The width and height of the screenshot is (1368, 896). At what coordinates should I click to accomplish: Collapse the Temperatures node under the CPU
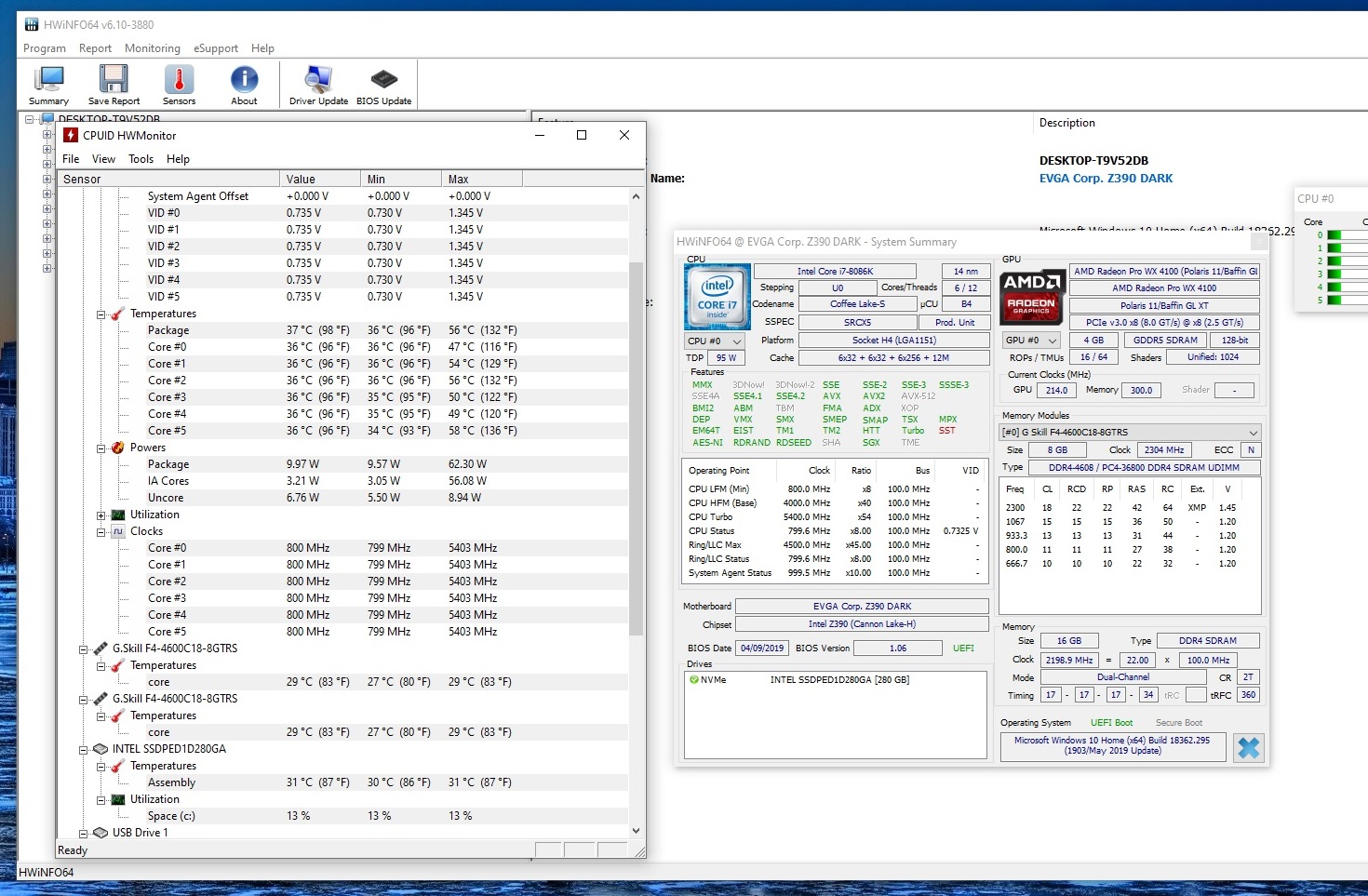click(101, 314)
